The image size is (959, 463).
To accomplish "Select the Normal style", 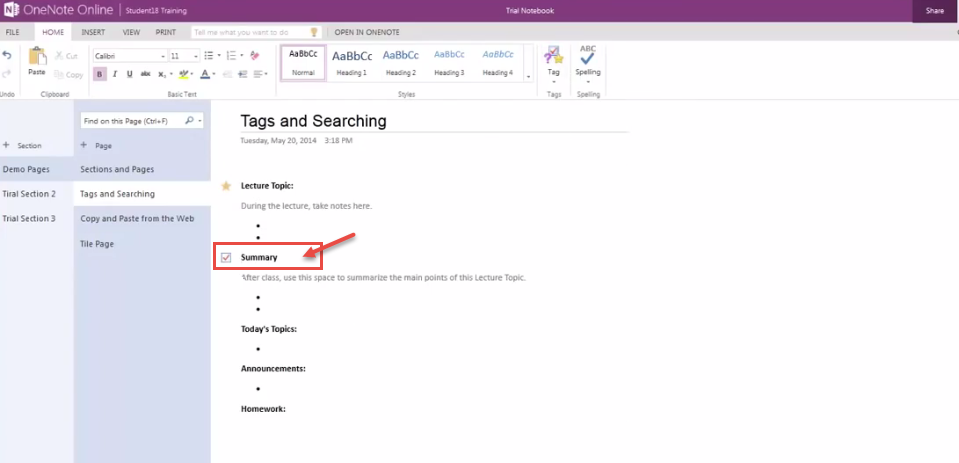I will pyautogui.click(x=303, y=63).
